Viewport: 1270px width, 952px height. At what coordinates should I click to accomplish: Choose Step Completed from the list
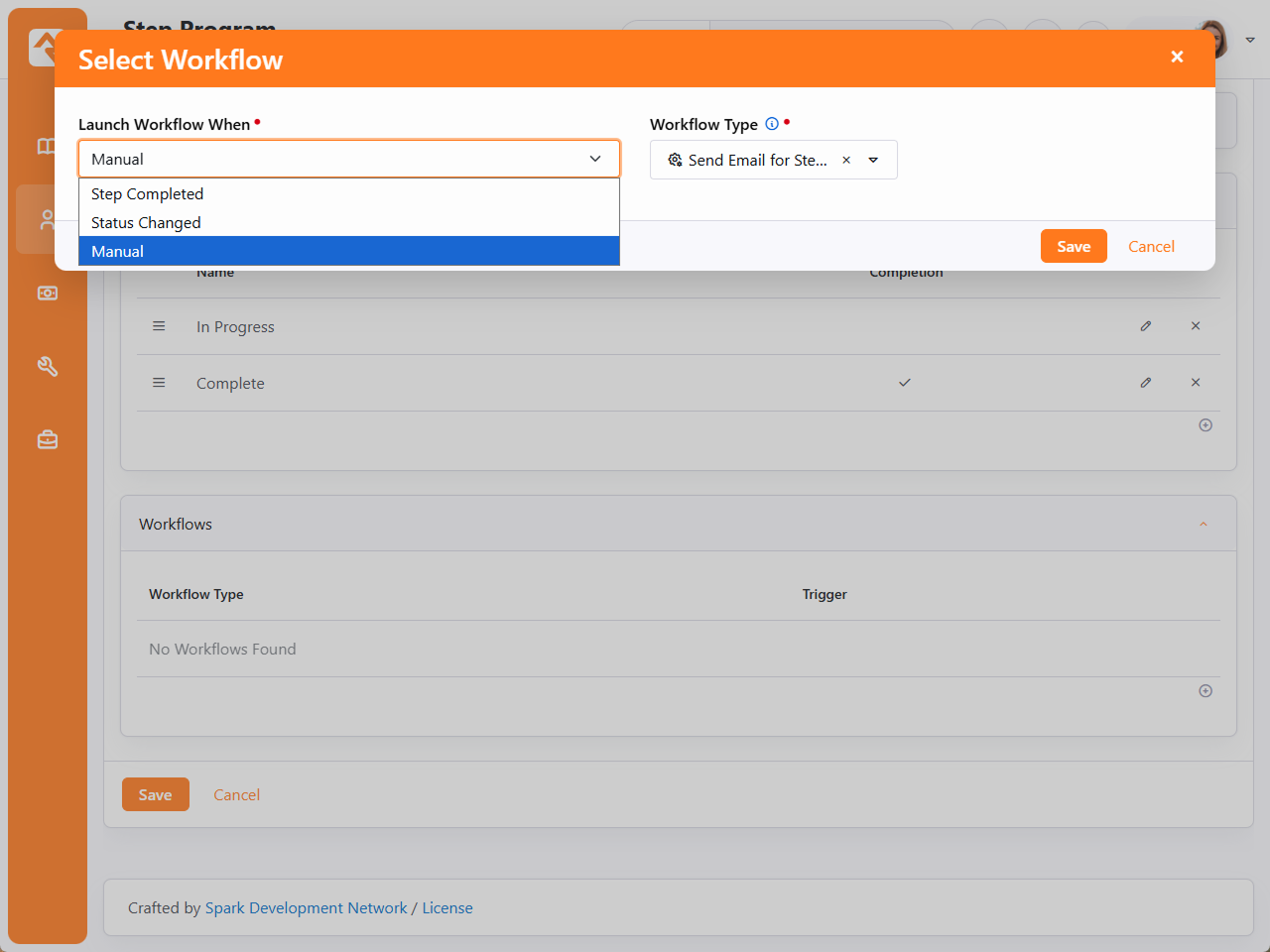148,194
